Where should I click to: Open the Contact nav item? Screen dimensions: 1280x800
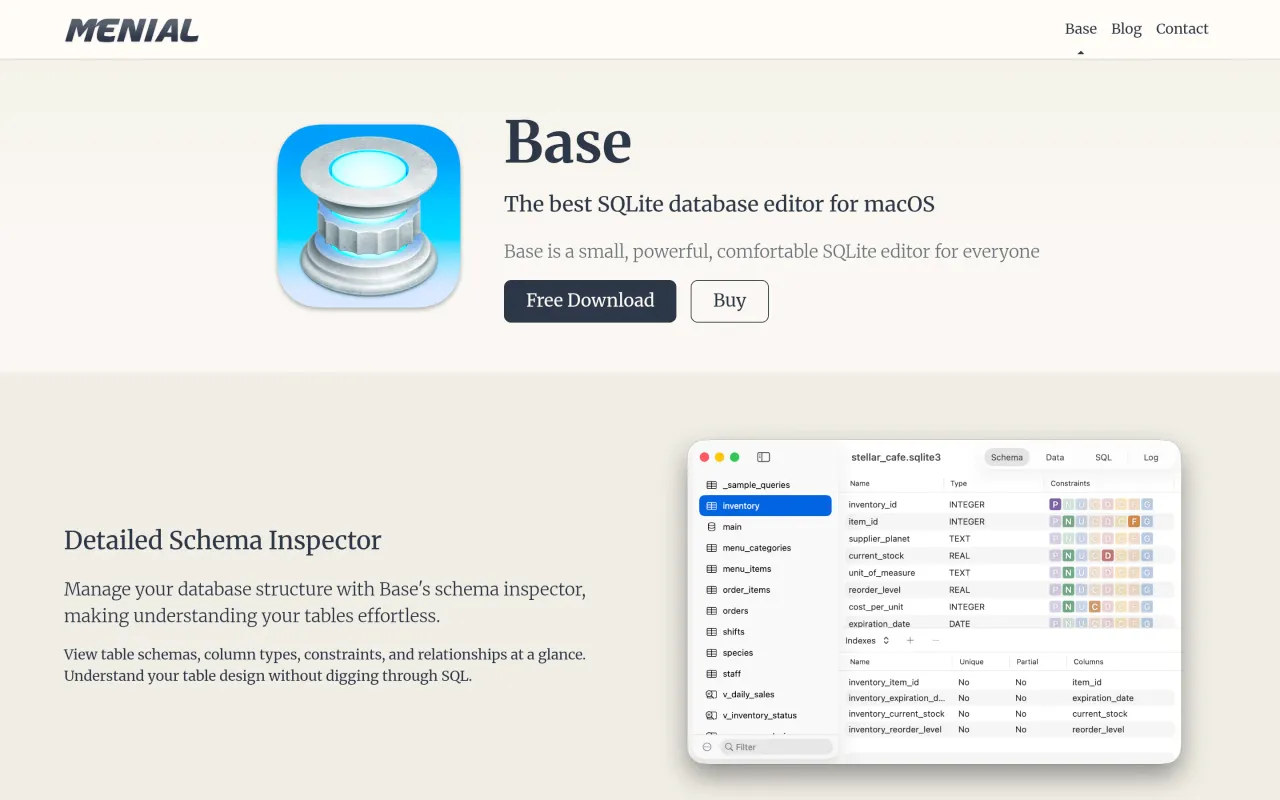[1182, 29]
